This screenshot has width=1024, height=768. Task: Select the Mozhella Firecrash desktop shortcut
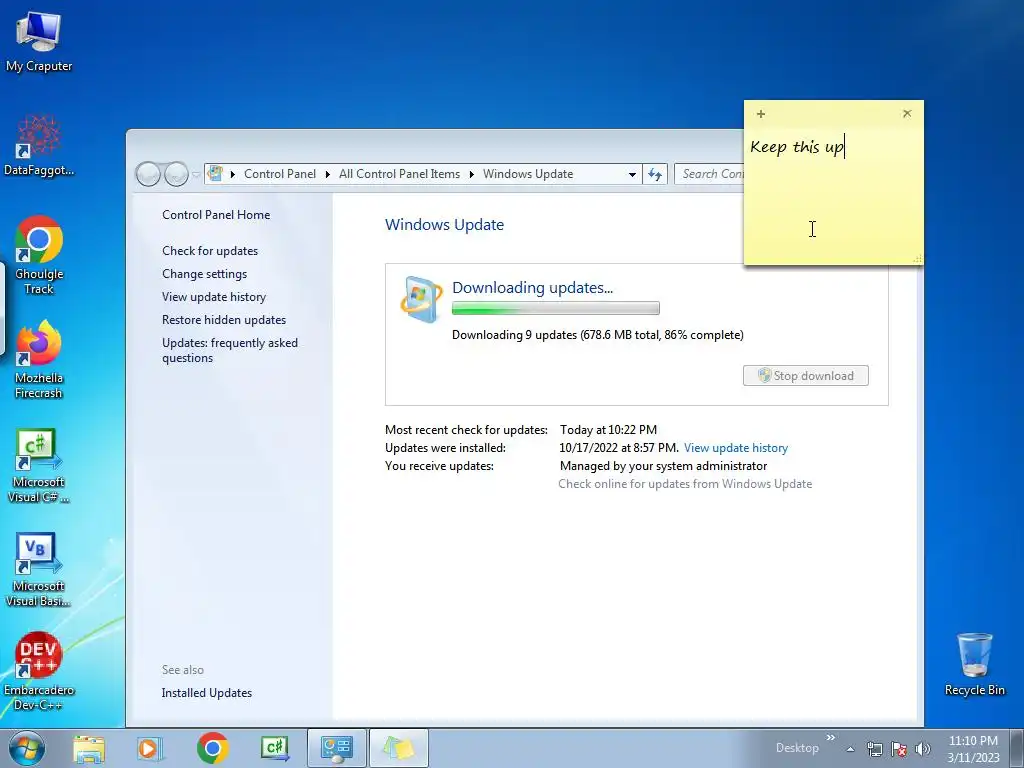point(39,359)
